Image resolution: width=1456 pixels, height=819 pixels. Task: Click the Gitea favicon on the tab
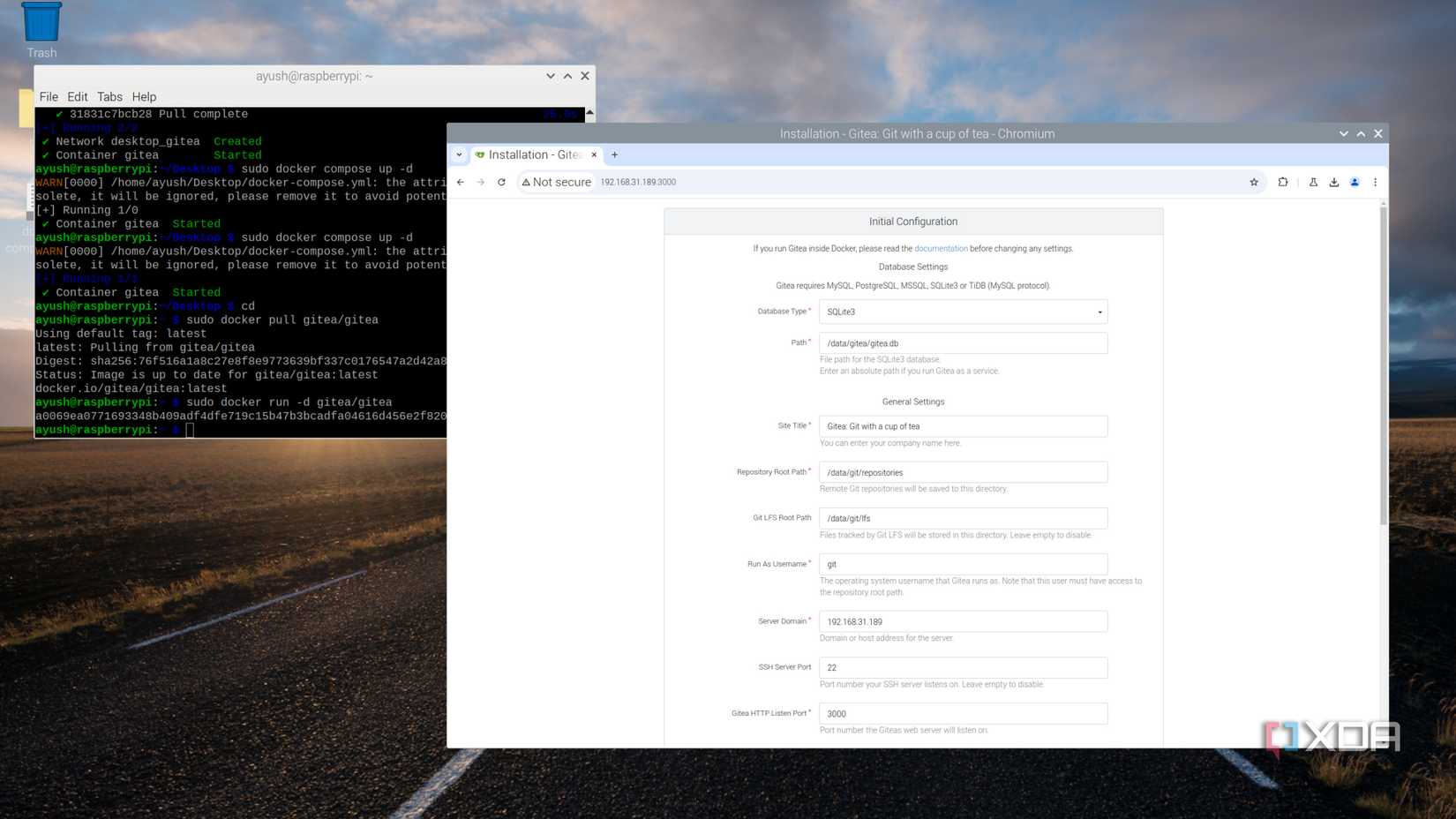pyautogui.click(x=479, y=154)
